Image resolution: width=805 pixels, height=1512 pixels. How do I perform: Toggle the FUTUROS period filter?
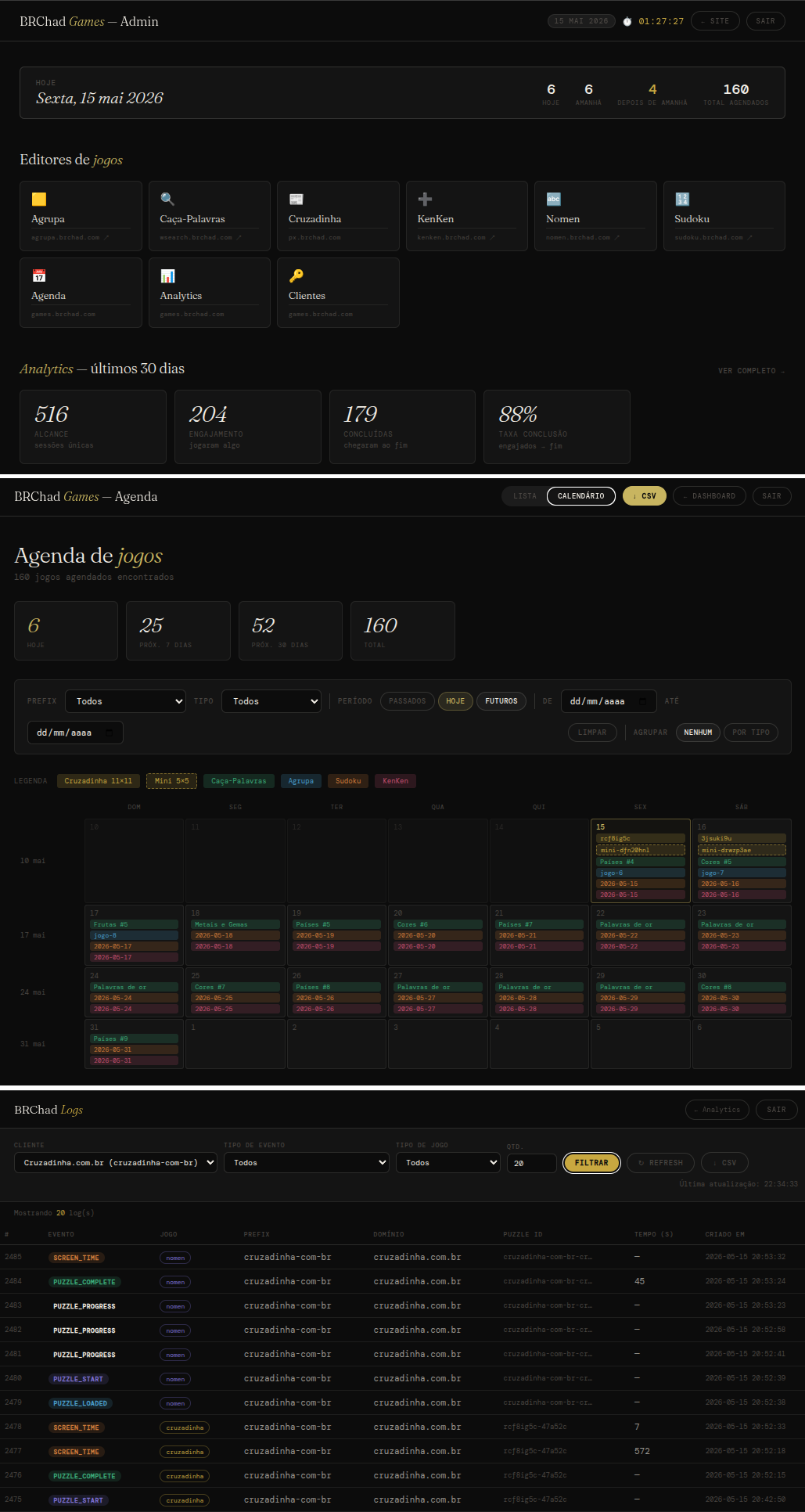(x=501, y=701)
